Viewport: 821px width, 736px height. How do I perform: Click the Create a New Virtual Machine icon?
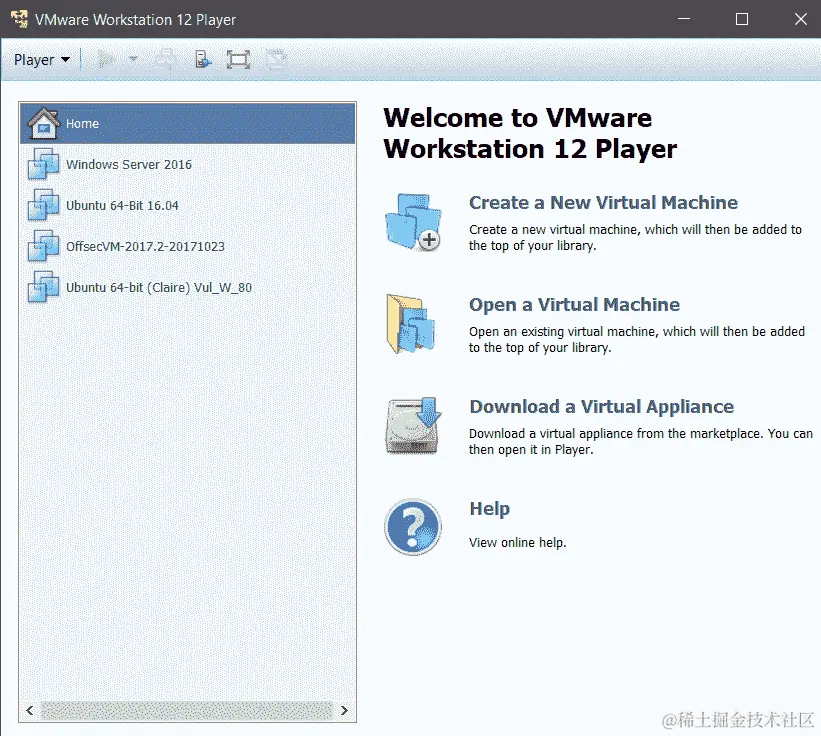coord(414,222)
